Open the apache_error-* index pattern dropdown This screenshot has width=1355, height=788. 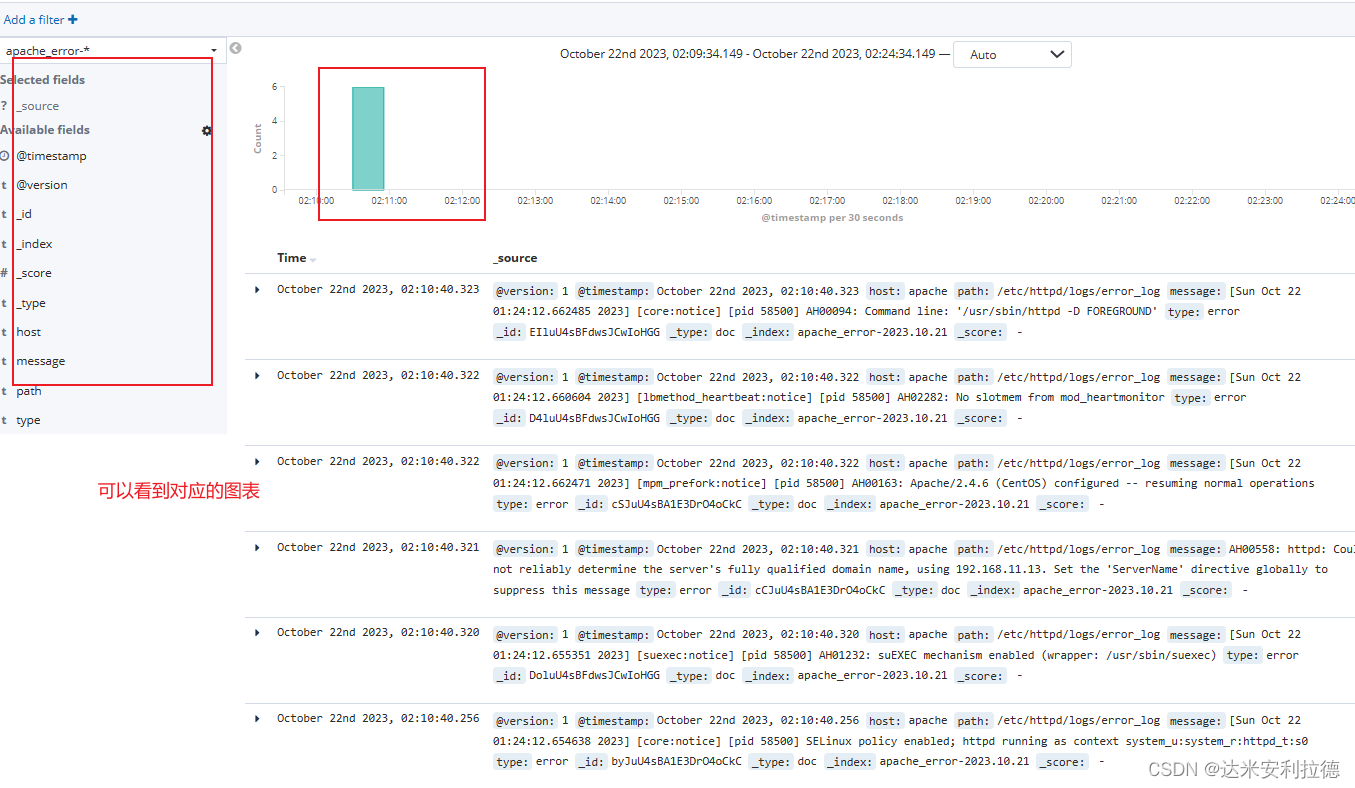[x=112, y=50]
